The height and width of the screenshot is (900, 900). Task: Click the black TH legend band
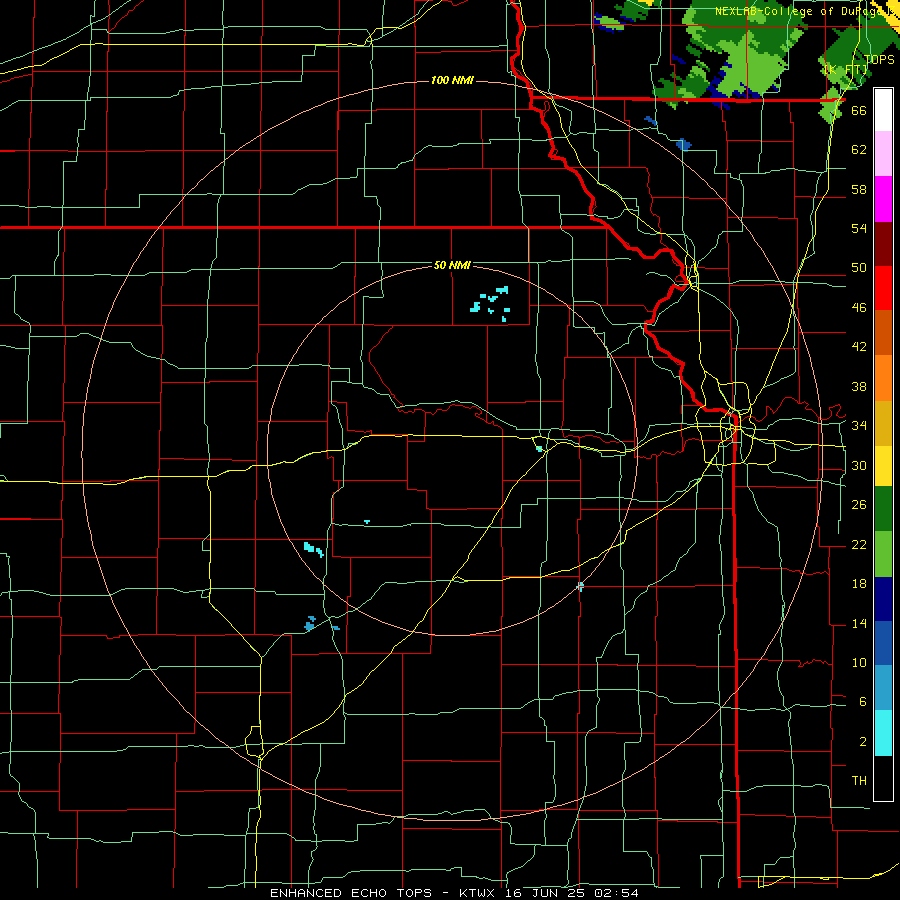coord(883,777)
